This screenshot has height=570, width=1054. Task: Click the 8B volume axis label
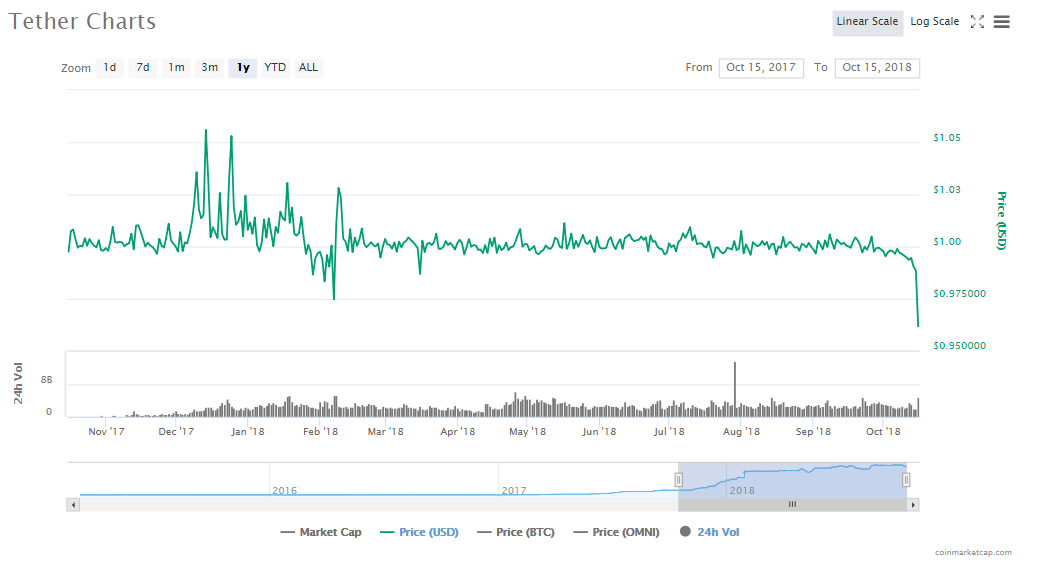[46, 380]
